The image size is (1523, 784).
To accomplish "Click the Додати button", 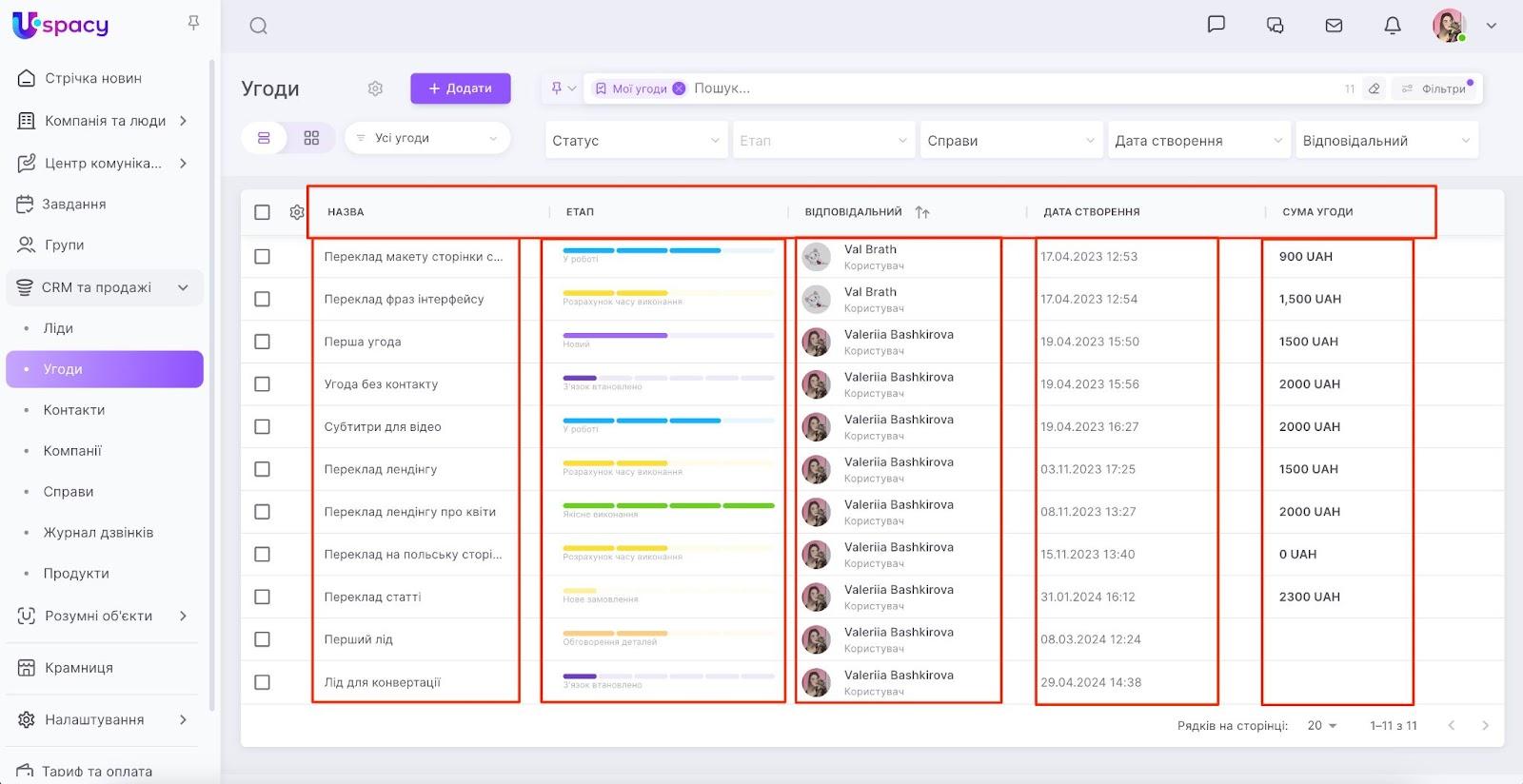I will coord(461,88).
